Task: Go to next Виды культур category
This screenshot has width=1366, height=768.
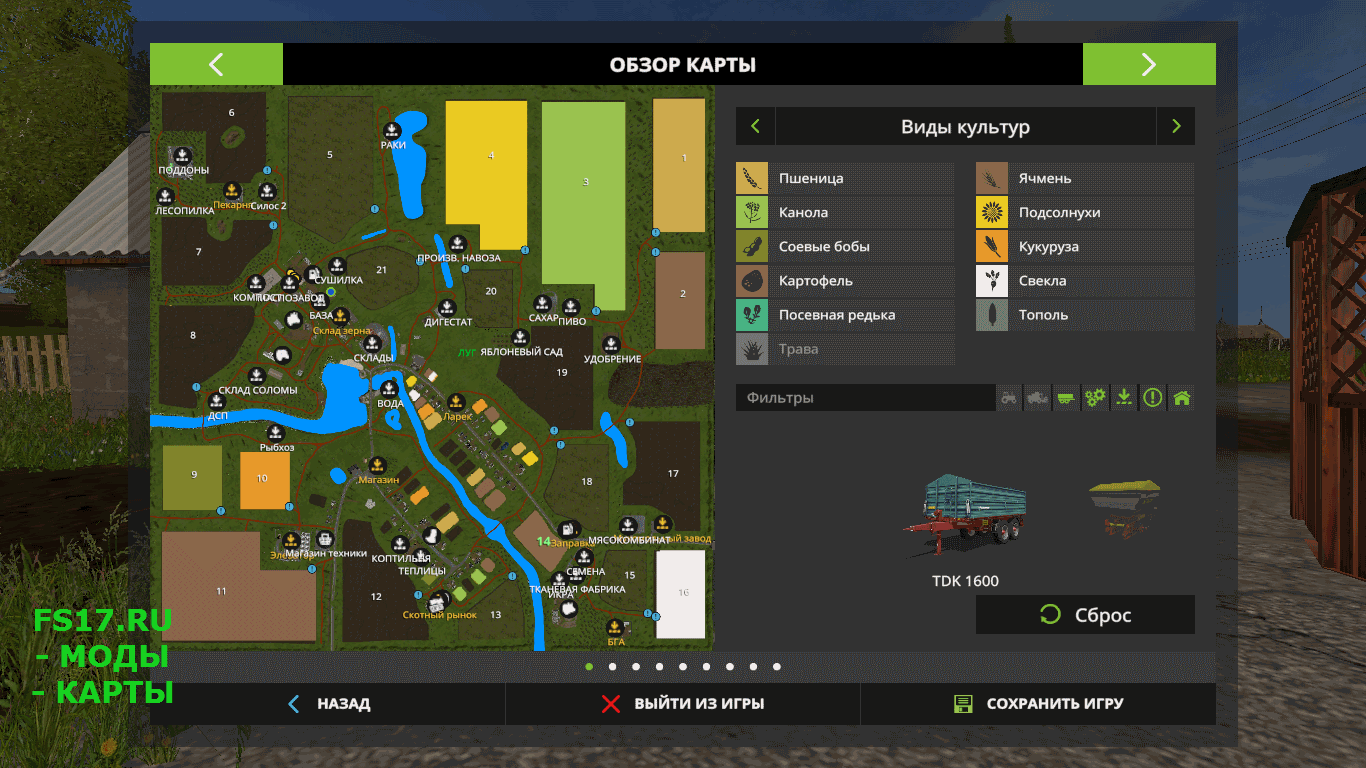Action: [x=1176, y=126]
